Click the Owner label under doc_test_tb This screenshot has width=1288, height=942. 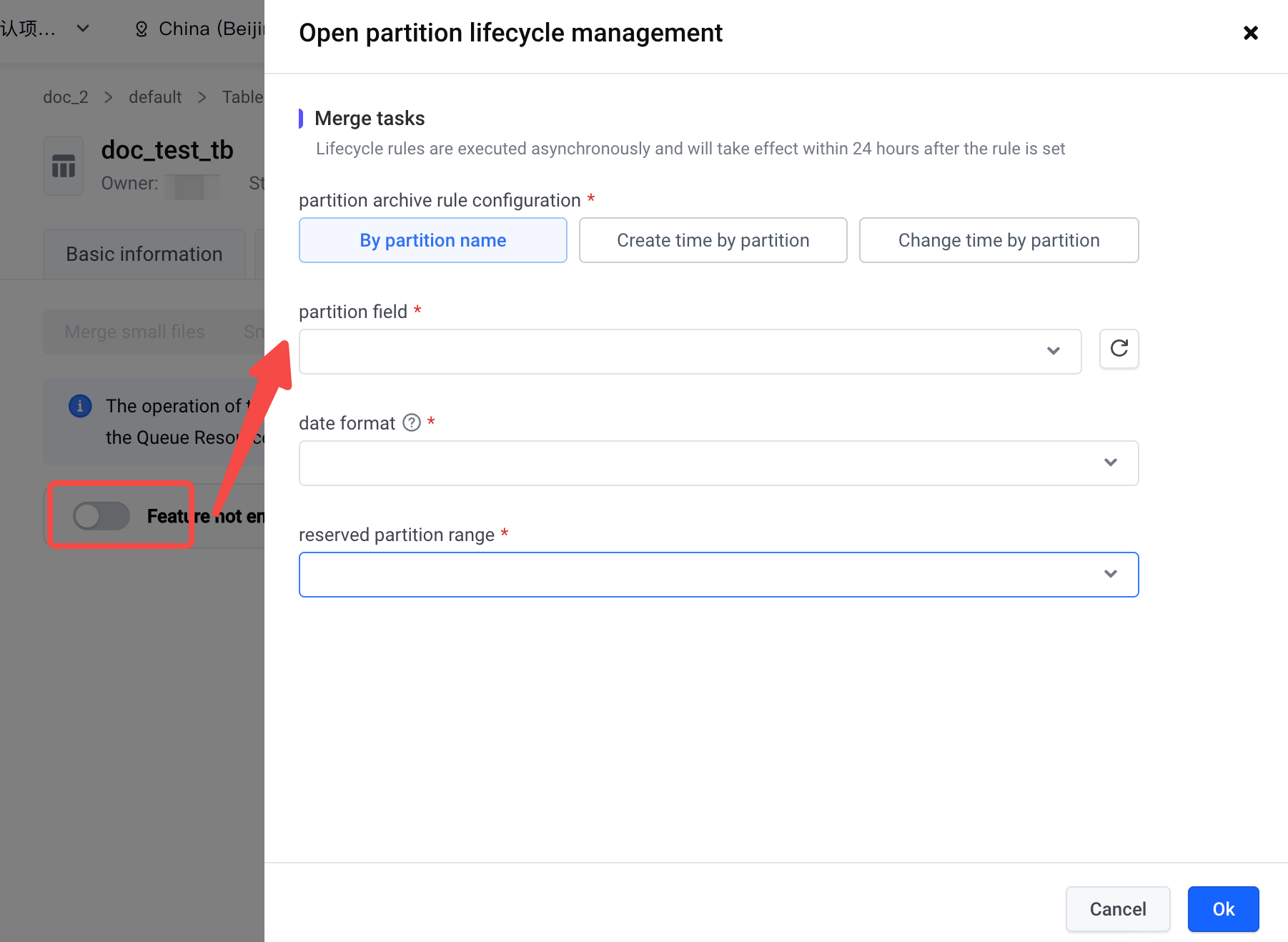[129, 183]
